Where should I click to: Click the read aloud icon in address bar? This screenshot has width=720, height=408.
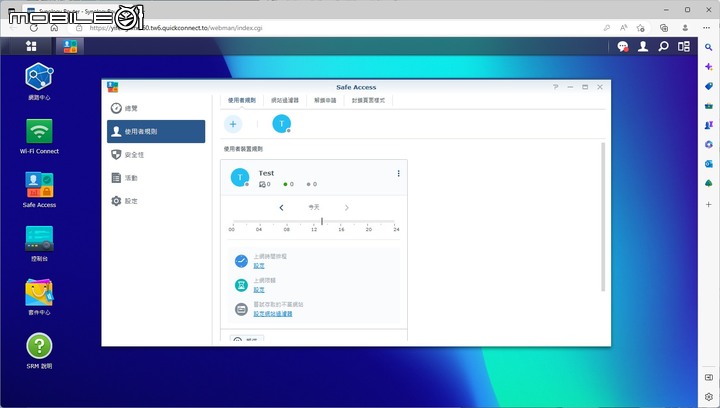[624, 28]
